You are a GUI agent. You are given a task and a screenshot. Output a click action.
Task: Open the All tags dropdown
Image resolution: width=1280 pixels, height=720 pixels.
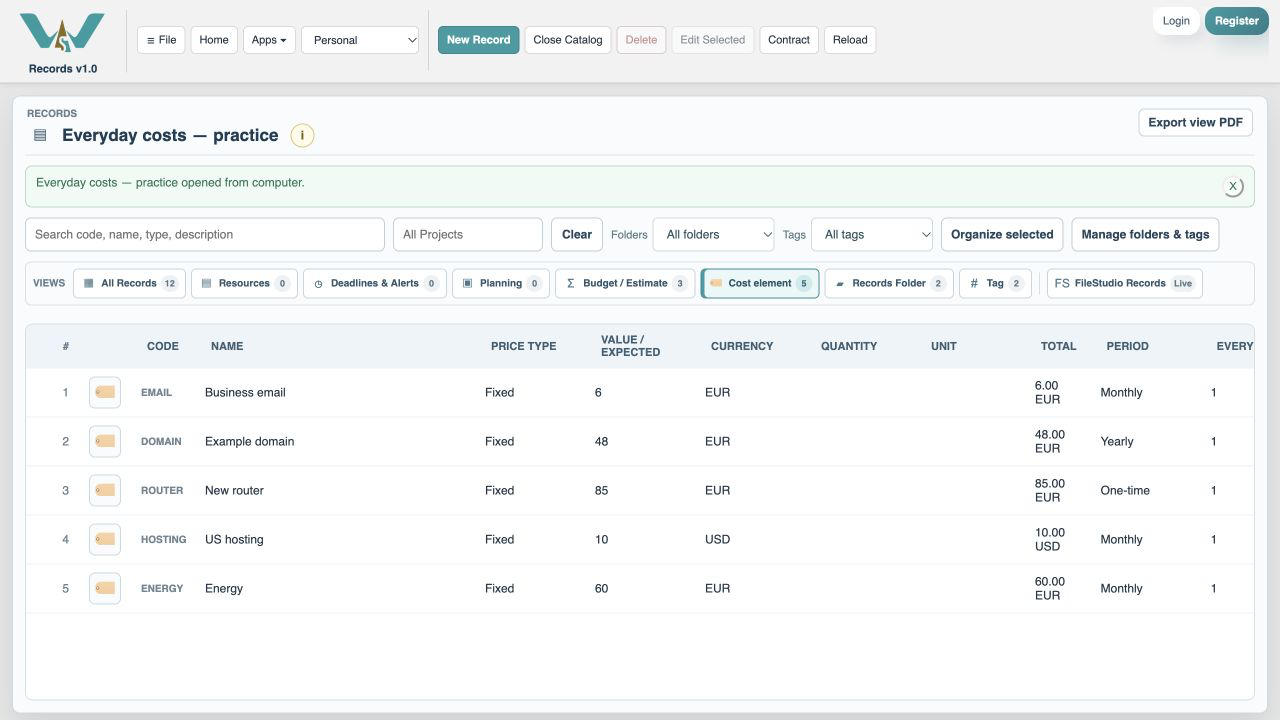872,235
